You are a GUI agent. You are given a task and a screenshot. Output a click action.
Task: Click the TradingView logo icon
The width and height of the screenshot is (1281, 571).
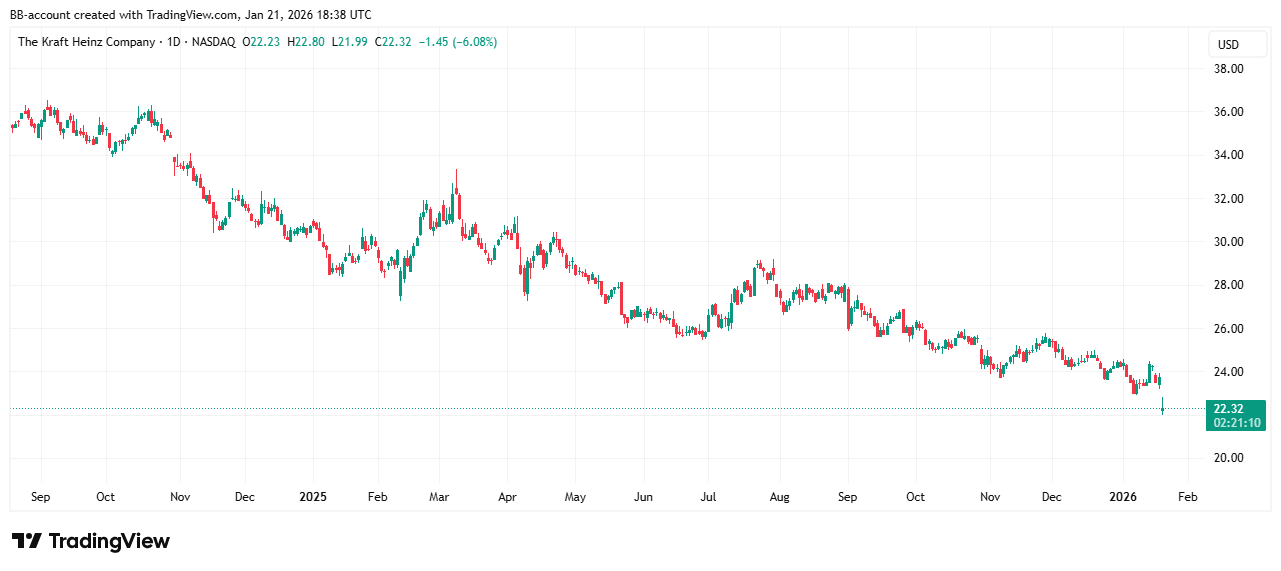27,541
